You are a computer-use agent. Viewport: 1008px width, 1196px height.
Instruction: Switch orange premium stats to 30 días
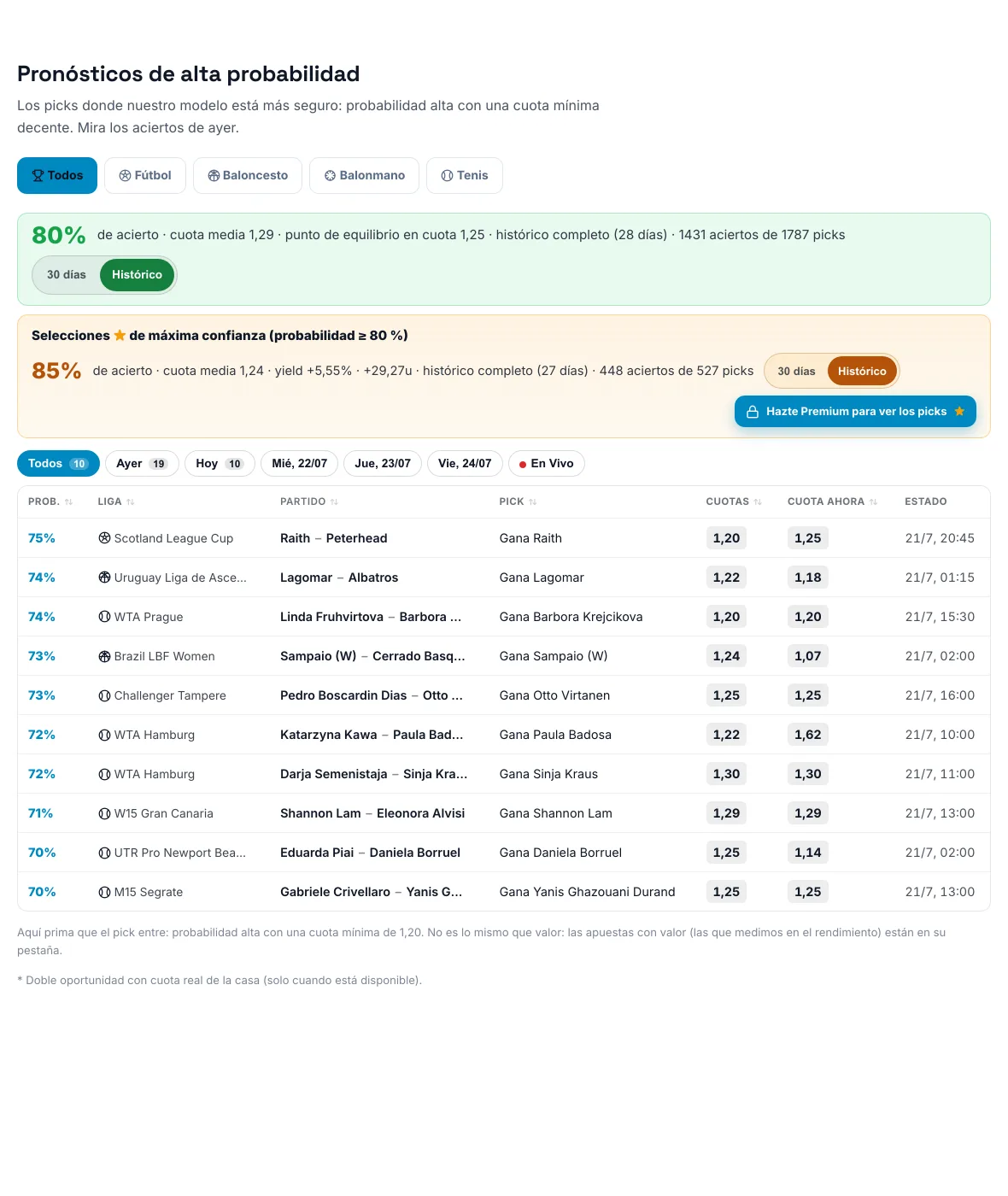coord(796,371)
